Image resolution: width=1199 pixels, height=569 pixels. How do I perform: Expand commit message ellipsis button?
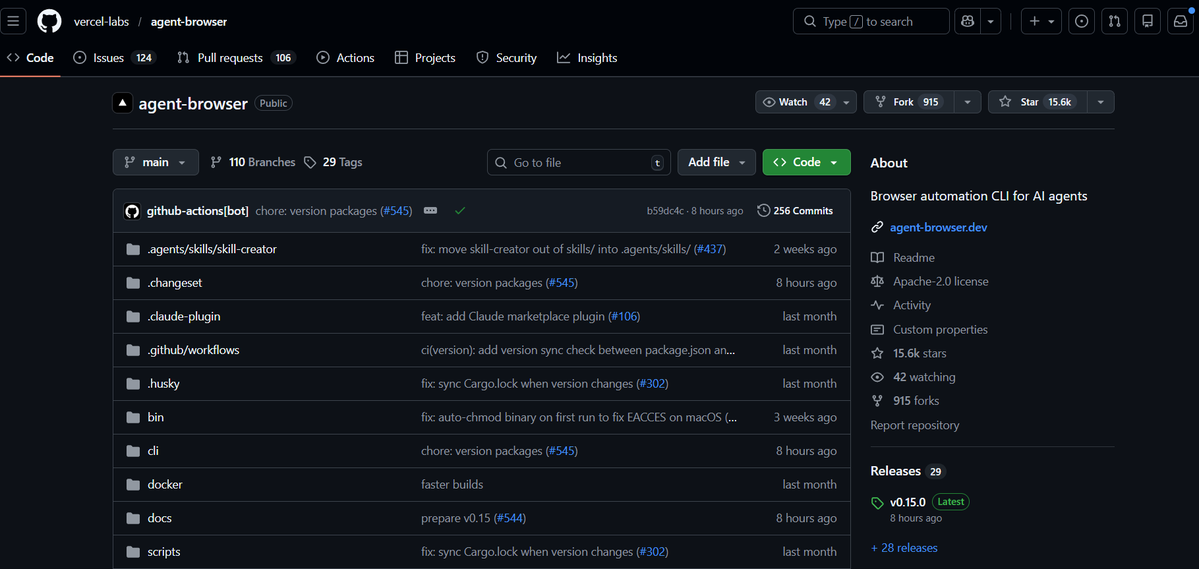[x=430, y=211]
